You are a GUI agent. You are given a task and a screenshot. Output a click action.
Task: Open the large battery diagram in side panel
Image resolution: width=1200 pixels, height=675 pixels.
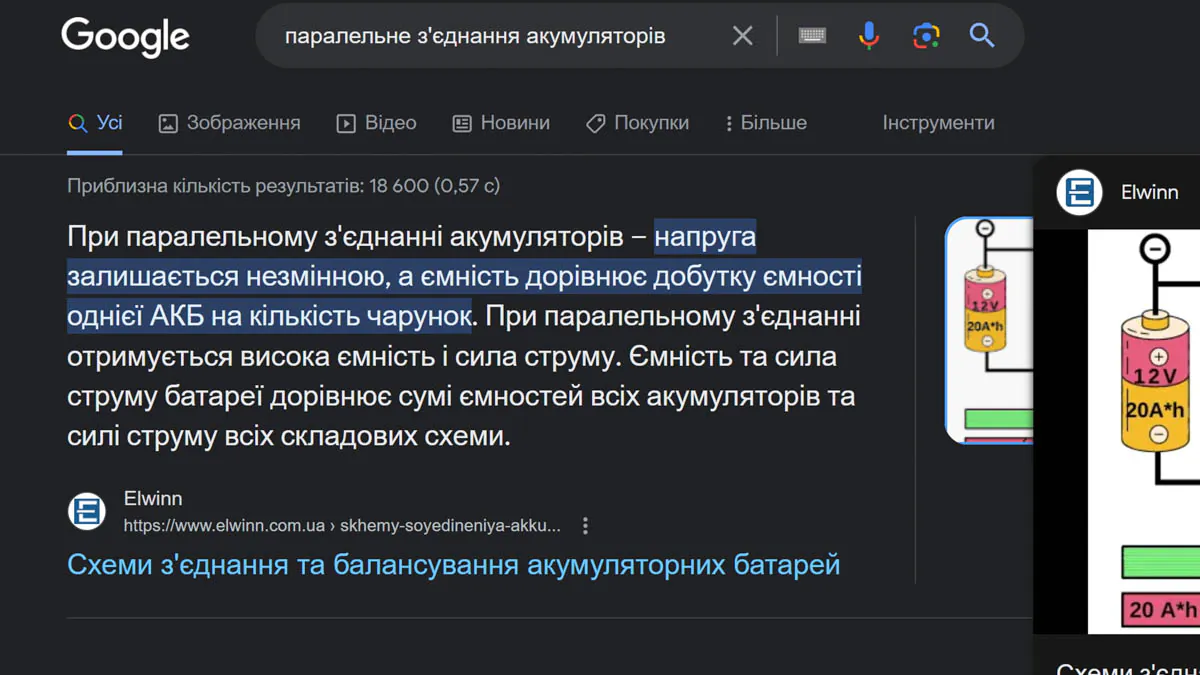tap(1144, 432)
